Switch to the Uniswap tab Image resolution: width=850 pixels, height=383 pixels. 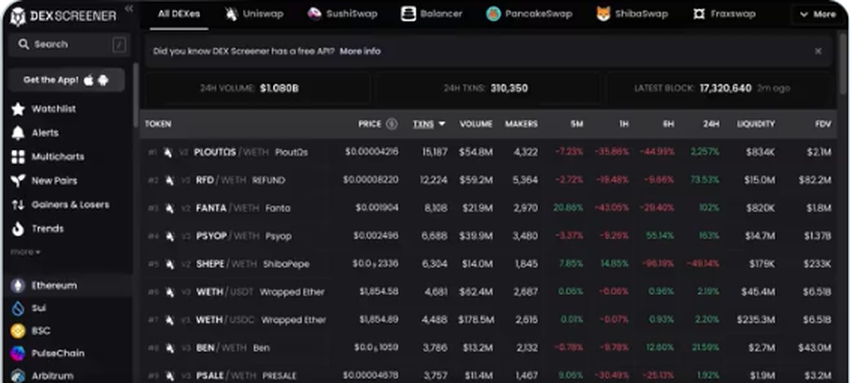click(254, 14)
